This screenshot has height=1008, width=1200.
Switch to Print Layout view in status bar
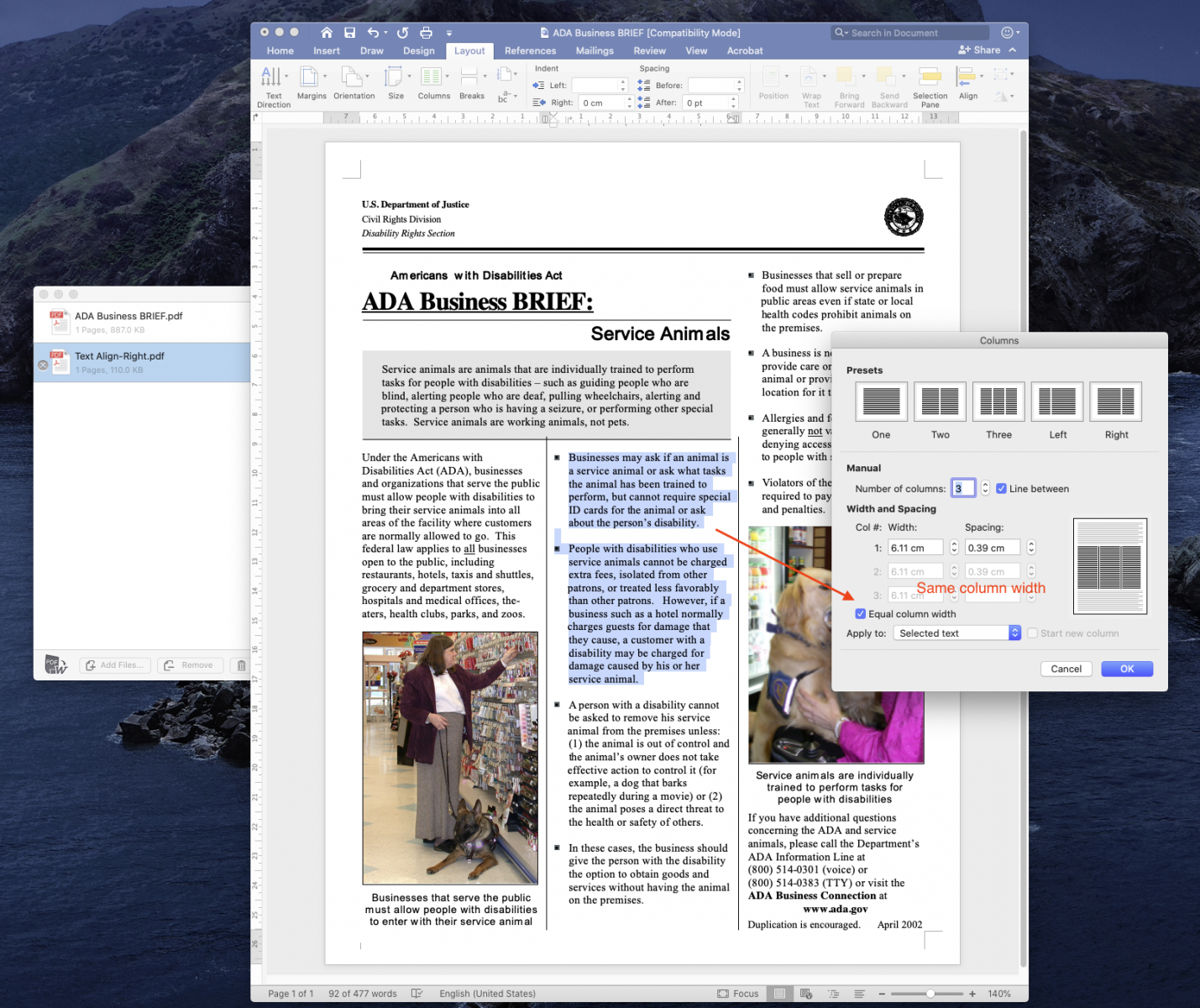coord(779,994)
